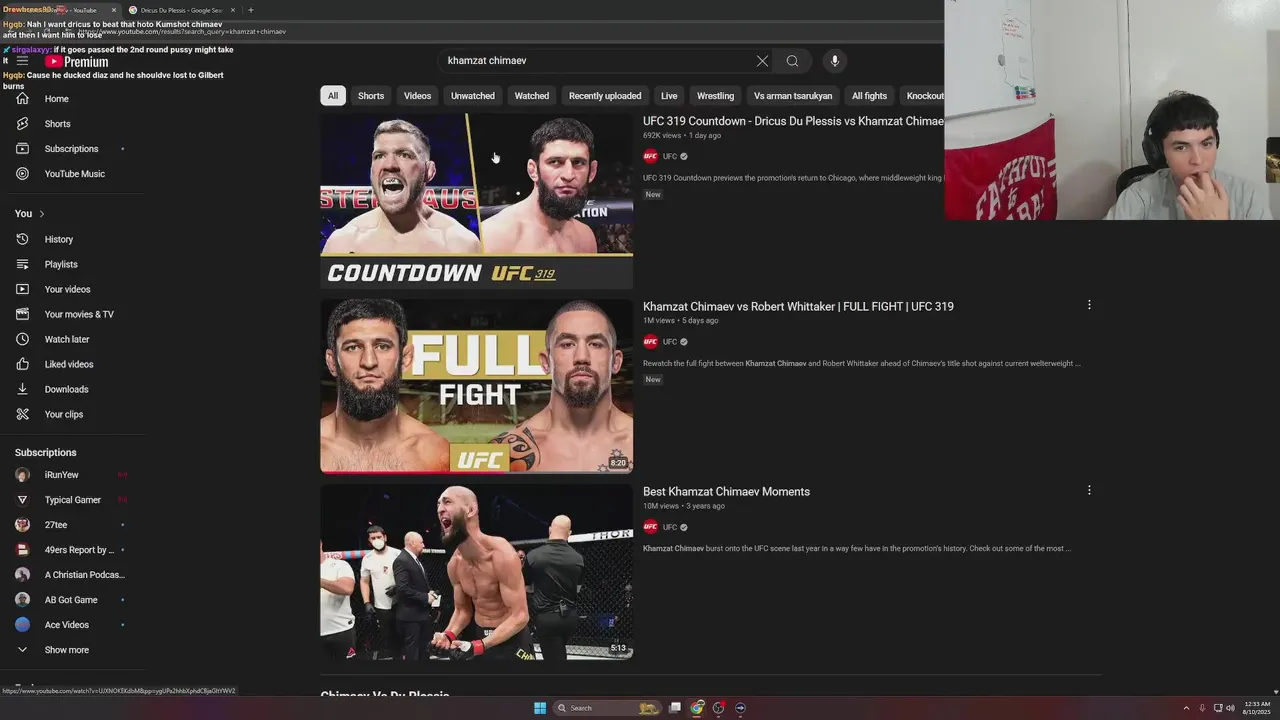
Task: Open Shorts from sidebar
Action: click(x=72, y=124)
